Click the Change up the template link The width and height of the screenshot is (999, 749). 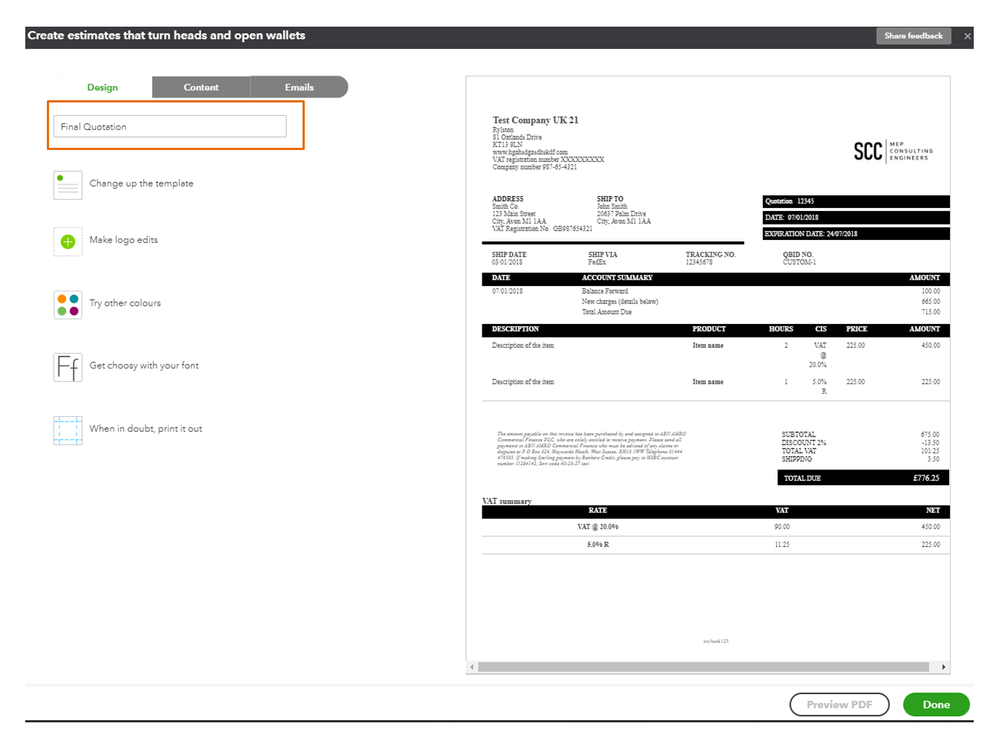(141, 183)
